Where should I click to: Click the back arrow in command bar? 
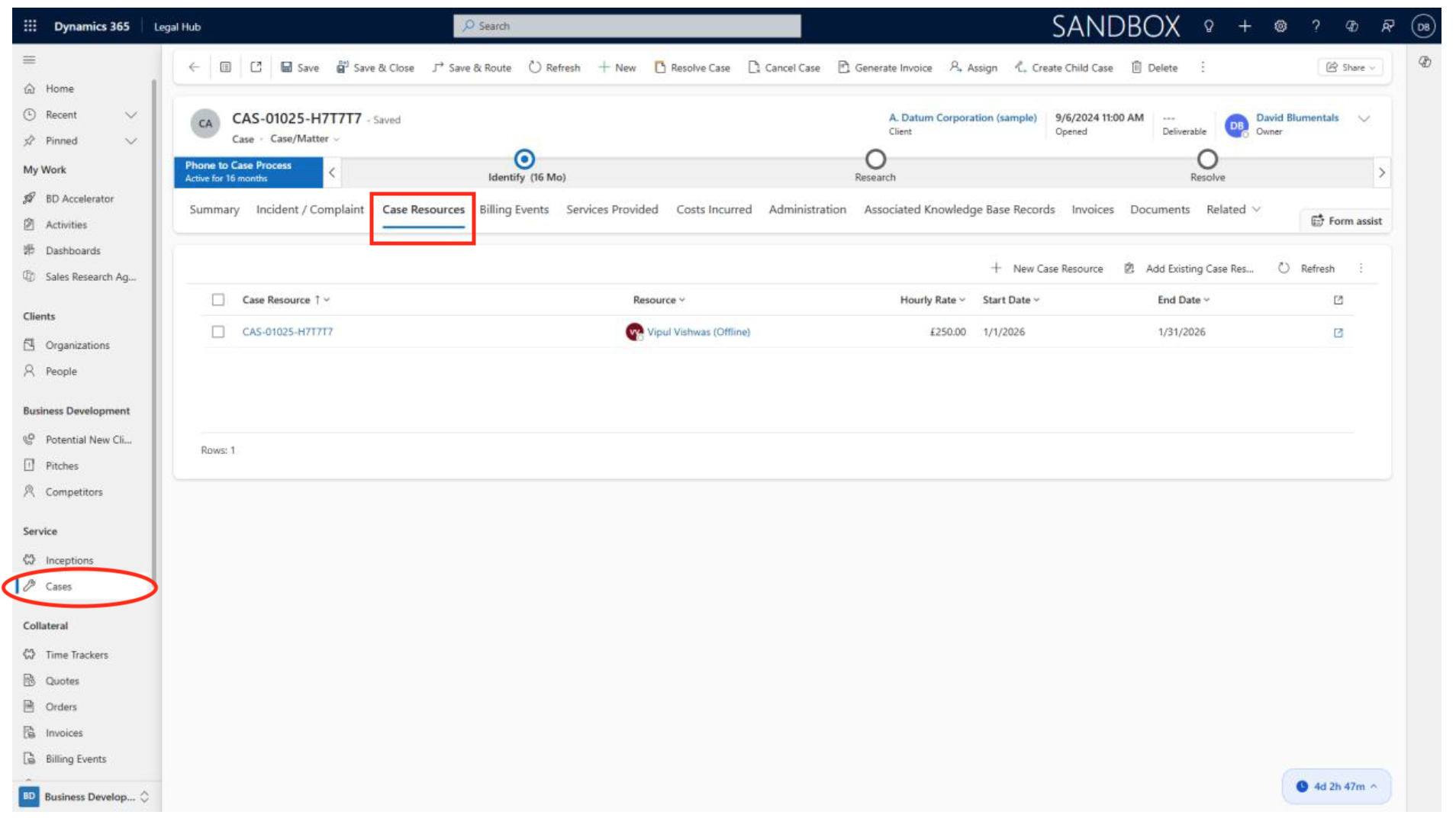point(194,67)
